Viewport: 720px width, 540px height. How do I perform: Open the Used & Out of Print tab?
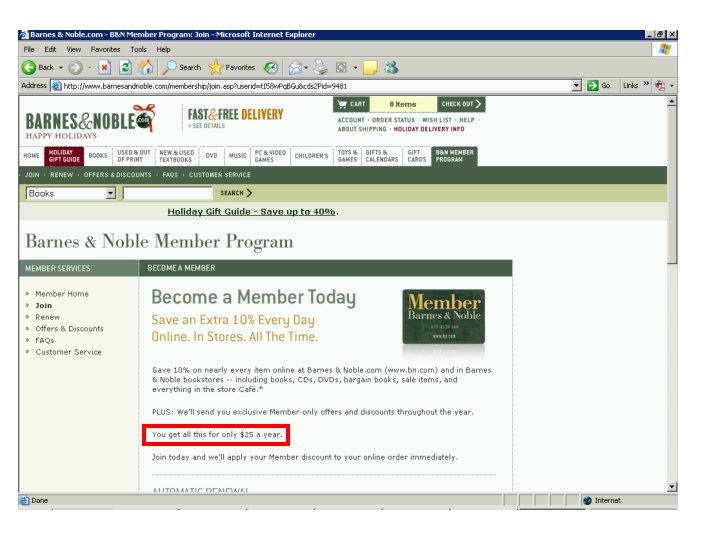click(x=134, y=156)
